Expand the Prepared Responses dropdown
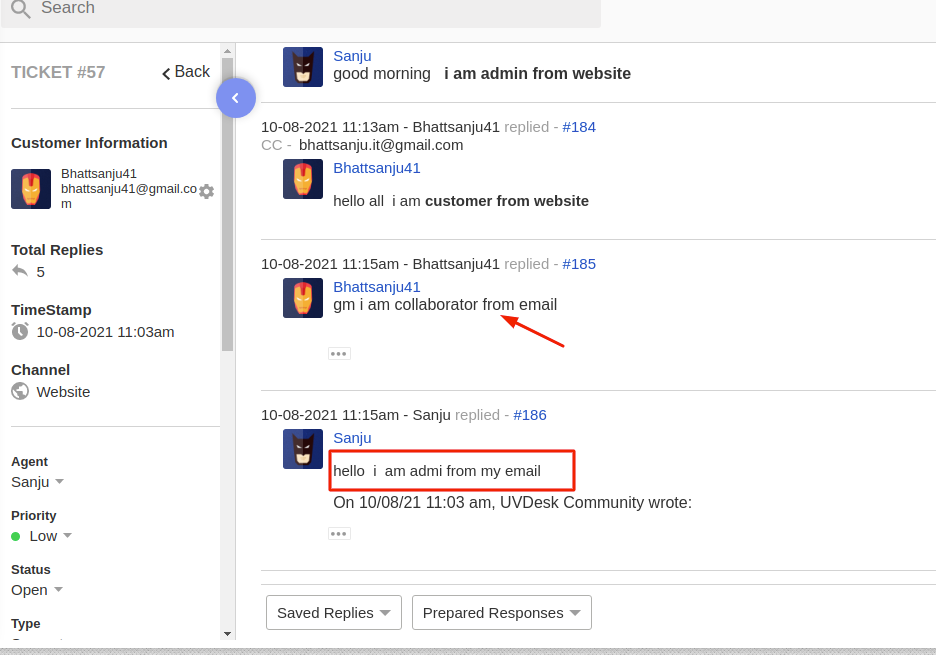Image resolution: width=936 pixels, height=655 pixels. tap(501, 612)
